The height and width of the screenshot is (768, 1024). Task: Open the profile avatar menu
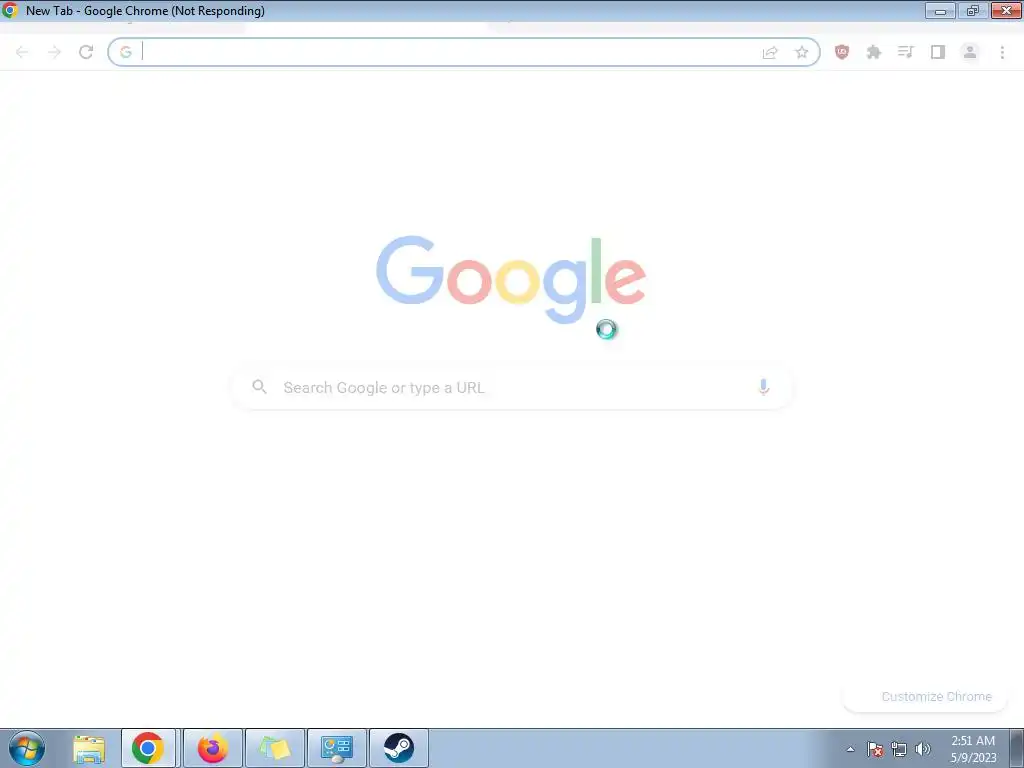(970, 52)
